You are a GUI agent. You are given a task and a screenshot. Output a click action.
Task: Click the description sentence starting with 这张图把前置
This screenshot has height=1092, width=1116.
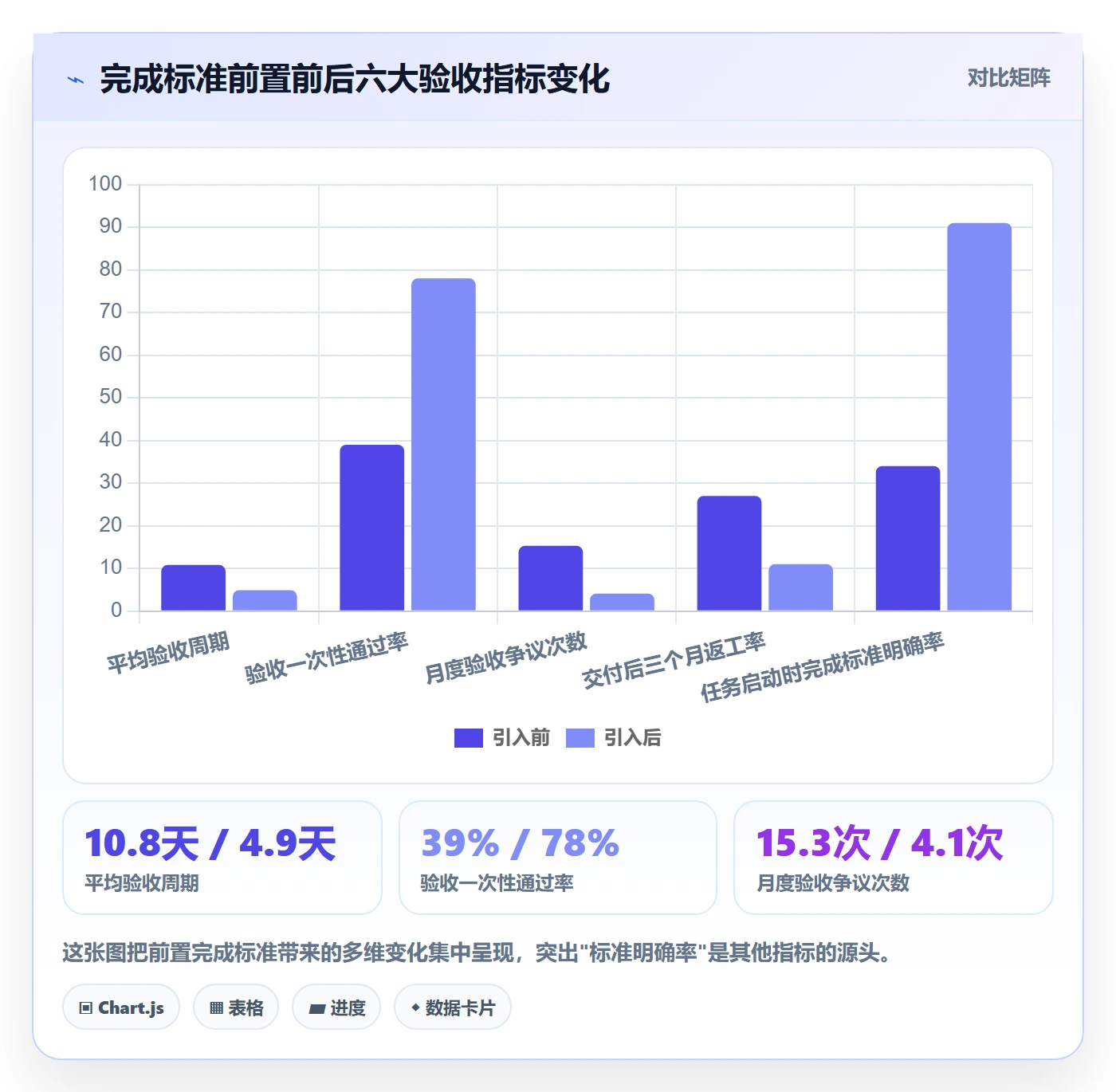click(477, 953)
